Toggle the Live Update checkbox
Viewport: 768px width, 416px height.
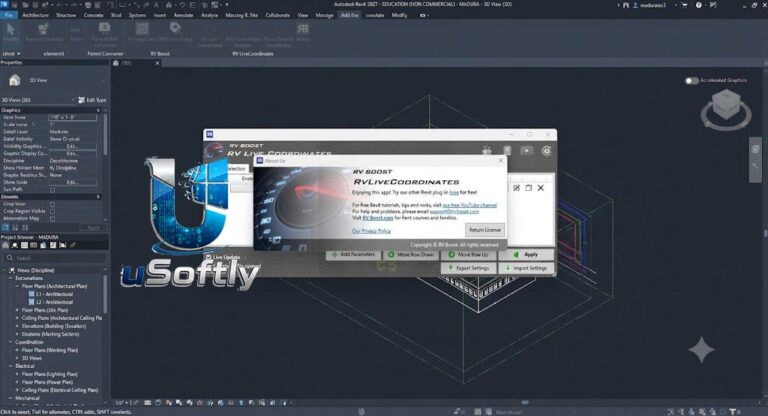click(x=209, y=257)
